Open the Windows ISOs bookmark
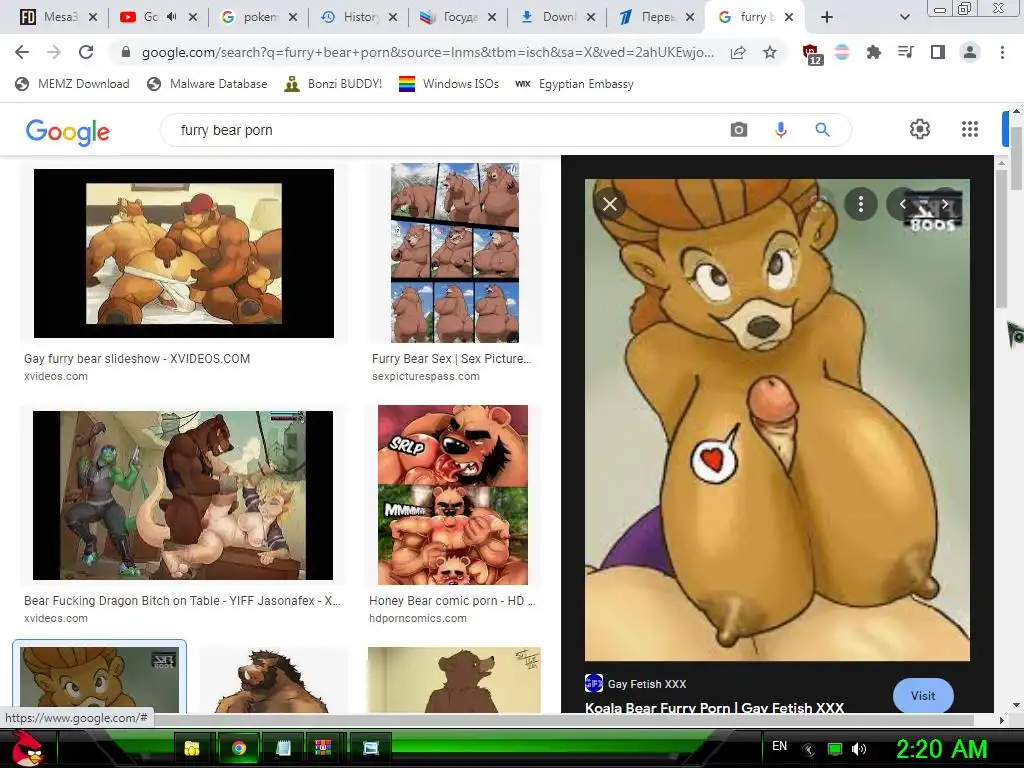 pyautogui.click(x=449, y=84)
